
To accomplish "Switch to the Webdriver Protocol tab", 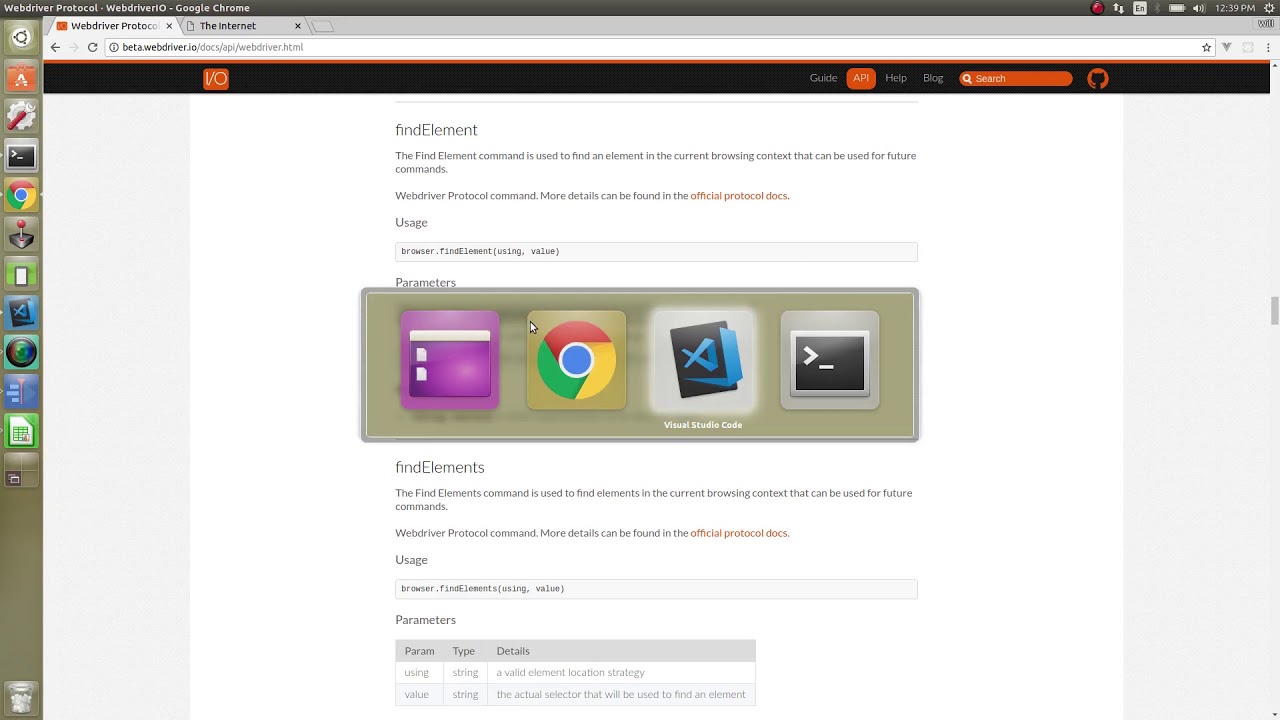I will tap(113, 26).
